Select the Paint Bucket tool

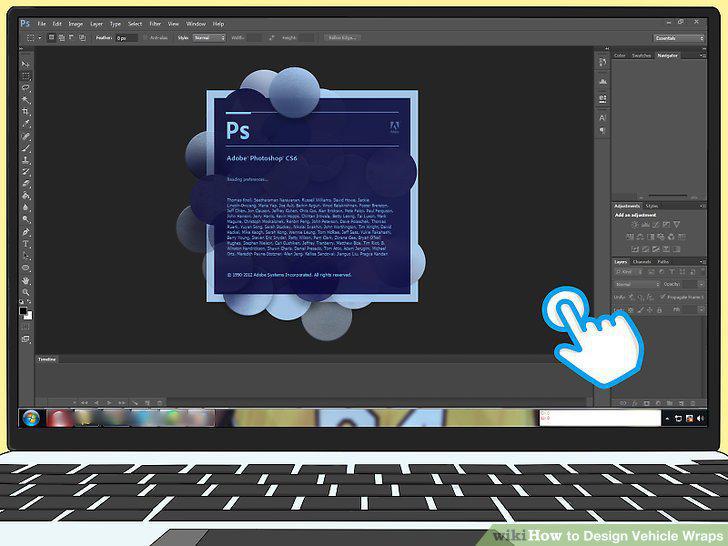click(x=26, y=196)
